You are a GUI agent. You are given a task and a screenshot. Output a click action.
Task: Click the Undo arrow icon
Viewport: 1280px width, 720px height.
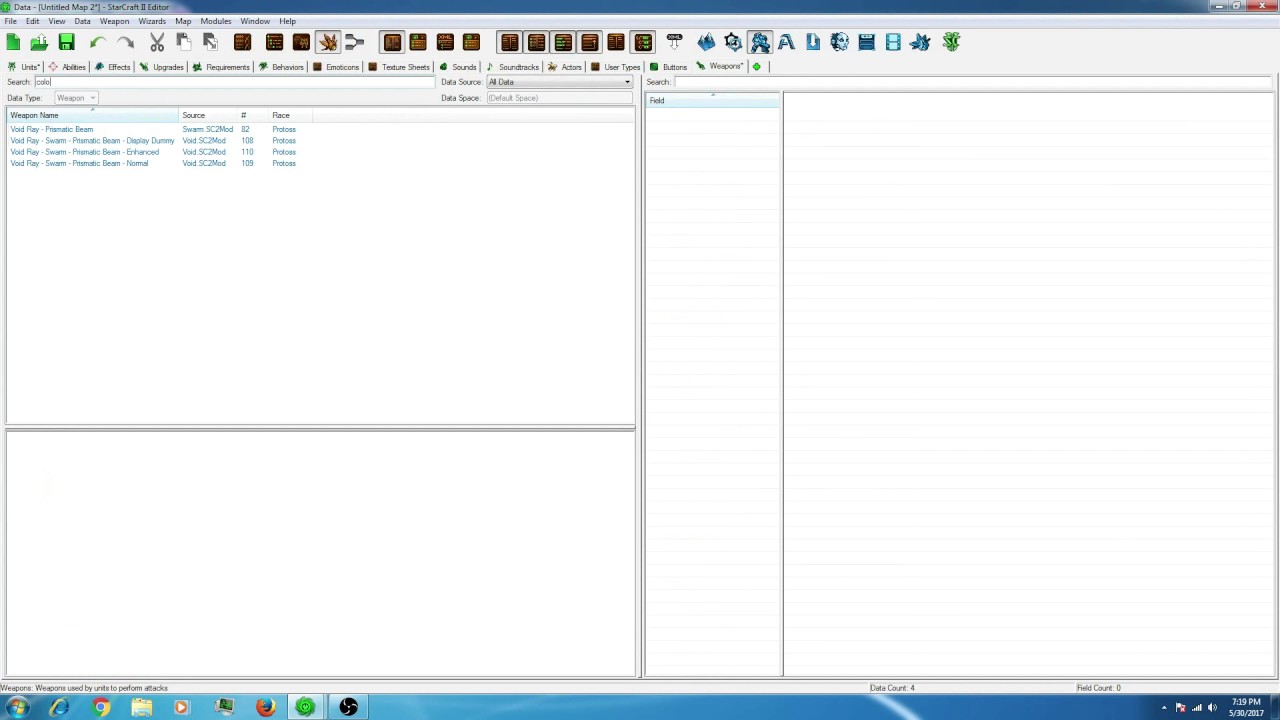pyautogui.click(x=97, y=42)
